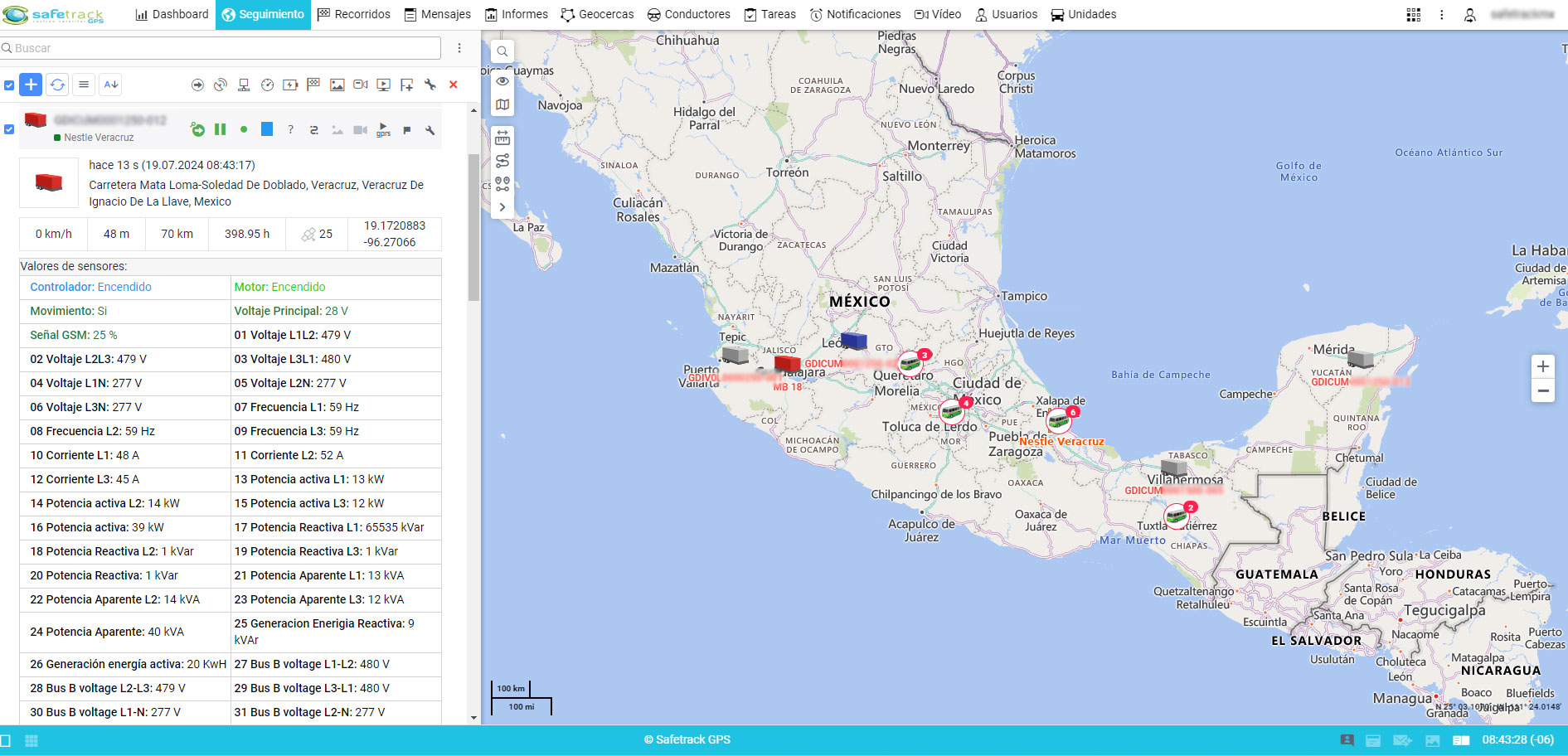Open the map layers selector icon
Viewport: 1568px width, 756px height.
point(502,104)
